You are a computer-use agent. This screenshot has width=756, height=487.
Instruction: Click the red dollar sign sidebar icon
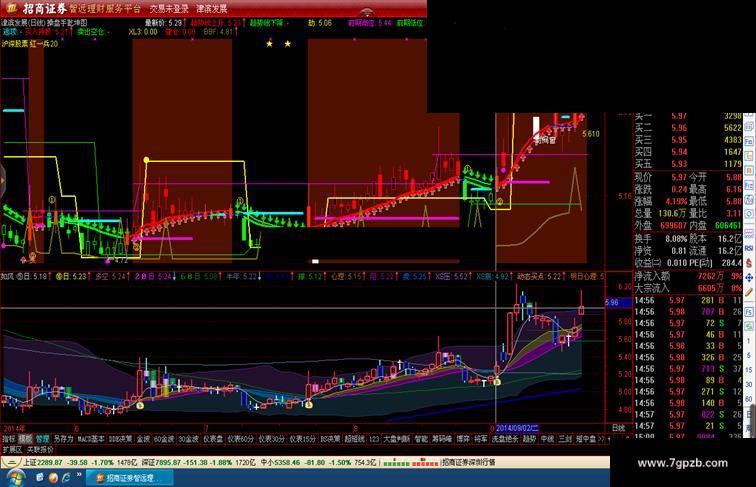pos(748,263)
